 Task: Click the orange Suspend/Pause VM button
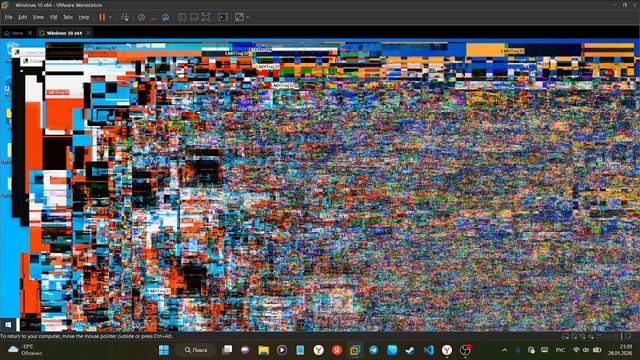pyautogui.click(x=102, y=17)
